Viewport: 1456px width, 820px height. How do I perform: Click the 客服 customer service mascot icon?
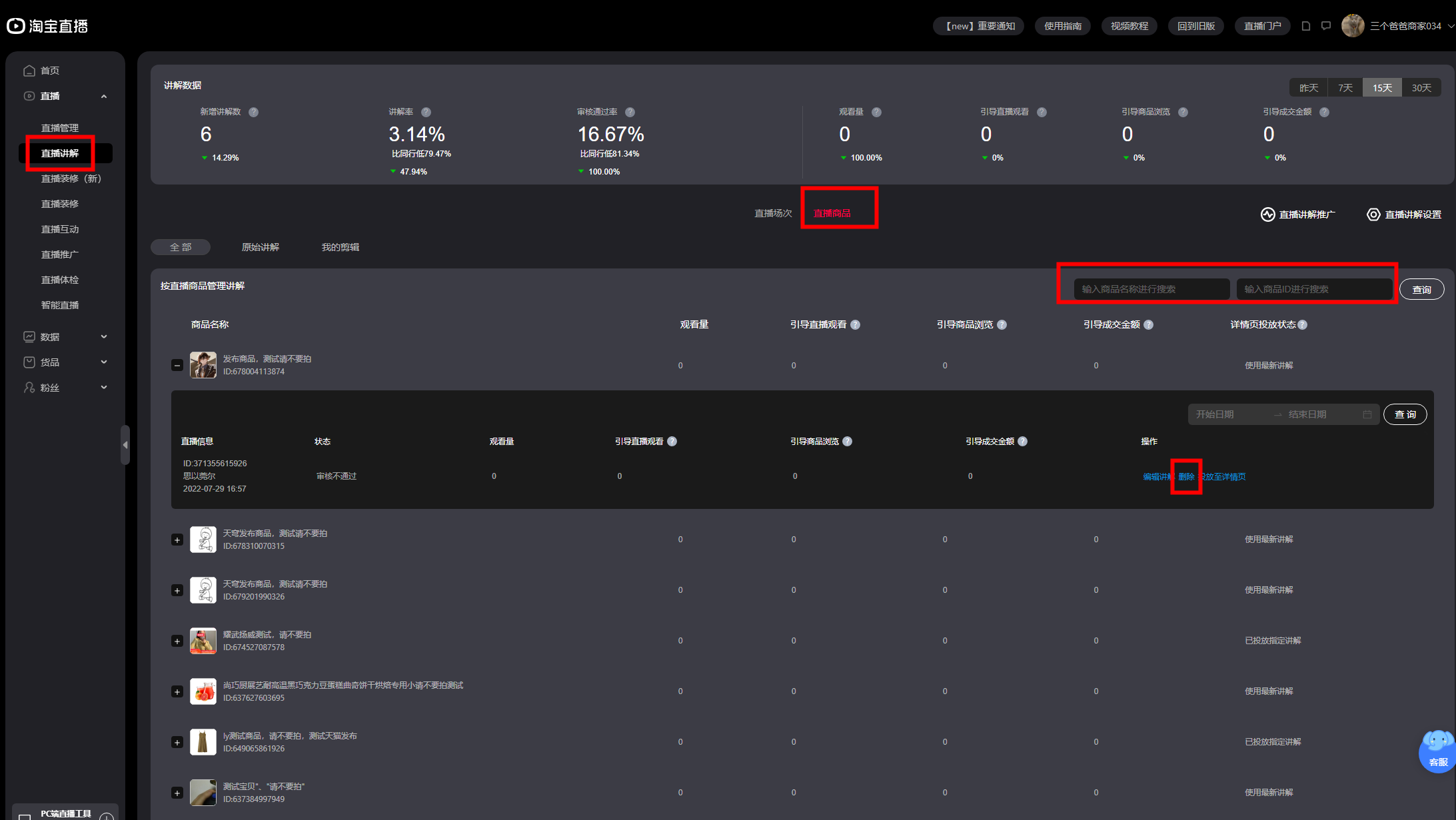(1437, 751)
